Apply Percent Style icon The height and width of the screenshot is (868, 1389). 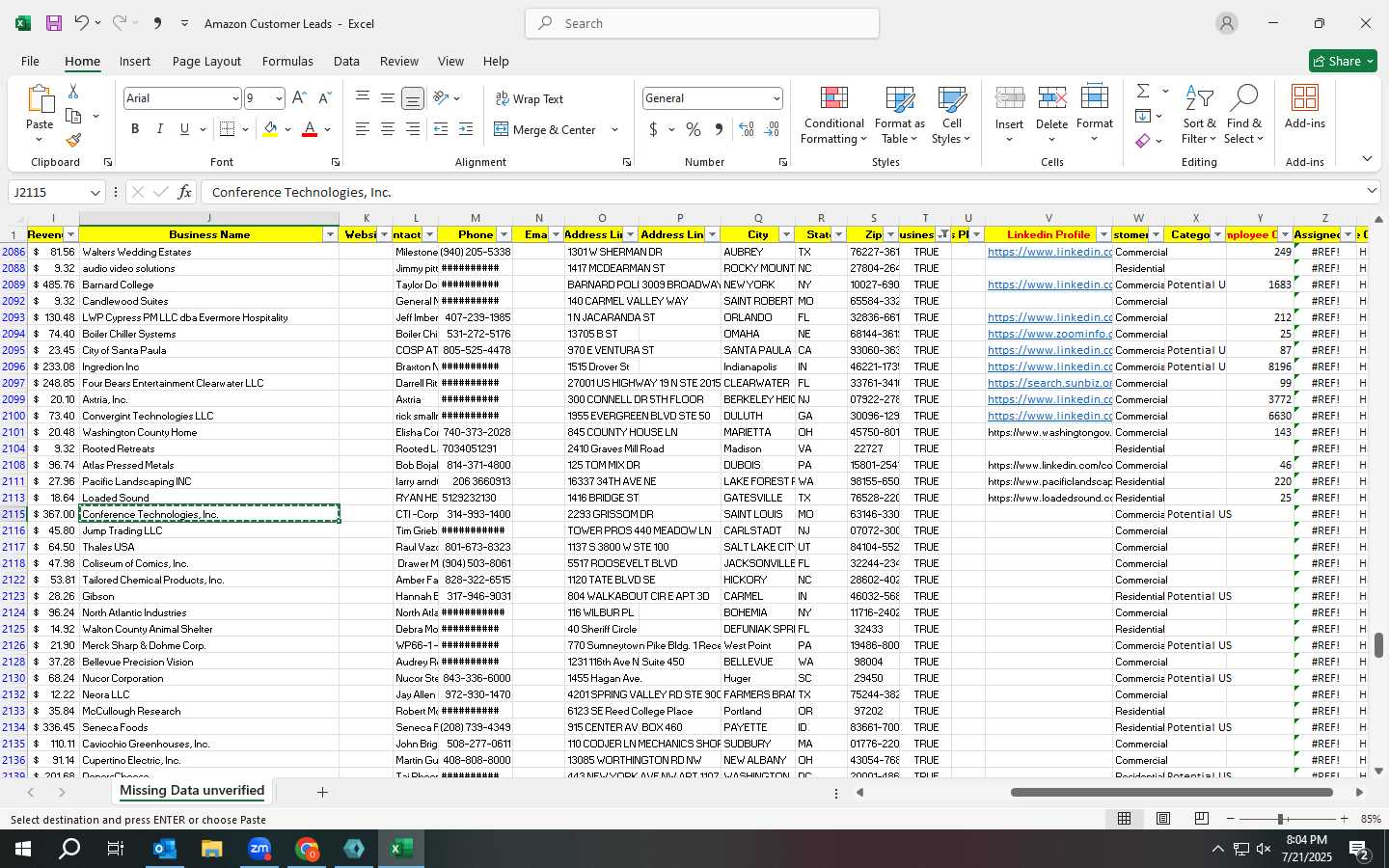(x=694, y=129)
